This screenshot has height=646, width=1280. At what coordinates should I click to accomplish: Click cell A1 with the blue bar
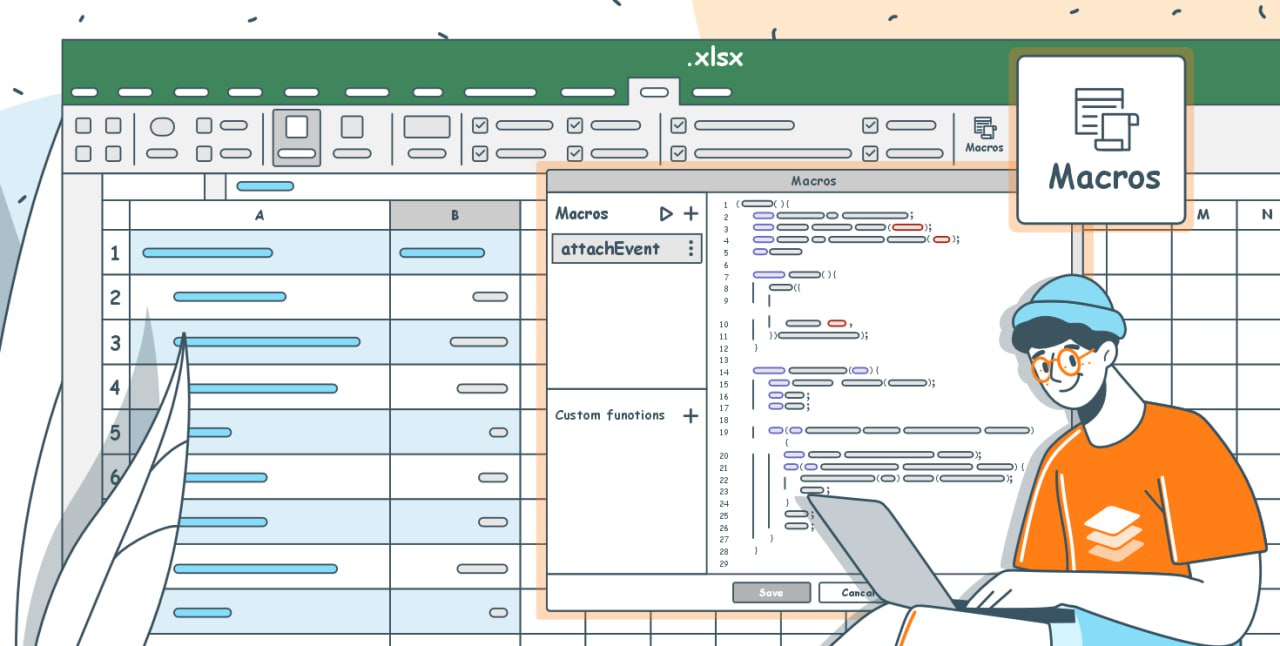(260, 253)
